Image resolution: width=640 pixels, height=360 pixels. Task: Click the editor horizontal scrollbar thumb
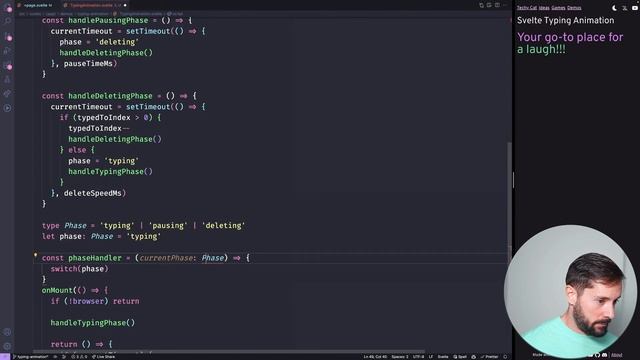coord(229,351)
